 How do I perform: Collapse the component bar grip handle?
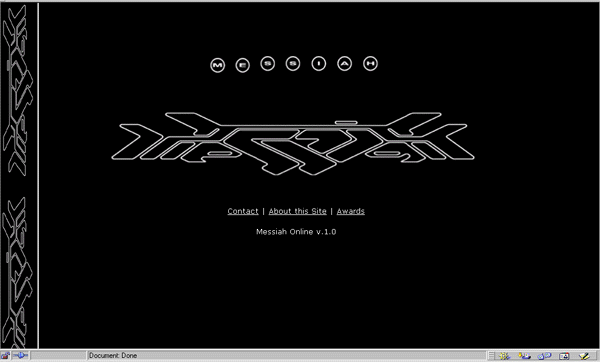(491, 356)
